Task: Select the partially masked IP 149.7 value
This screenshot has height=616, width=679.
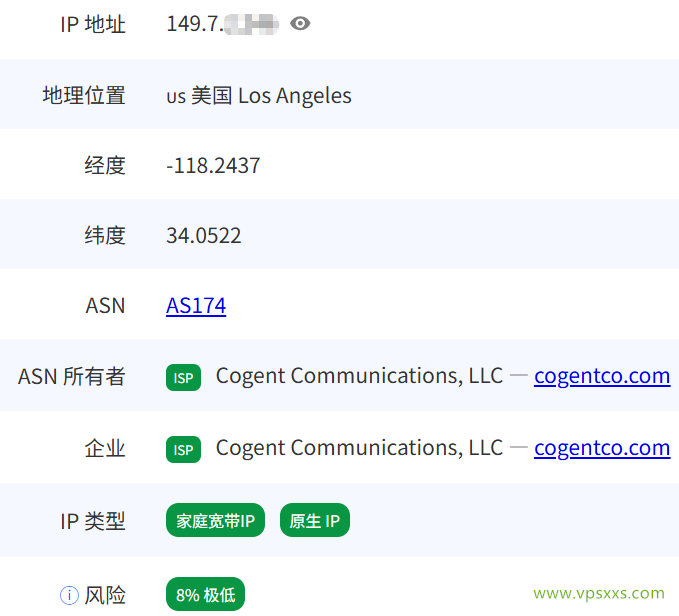Action: coord(223,24)
